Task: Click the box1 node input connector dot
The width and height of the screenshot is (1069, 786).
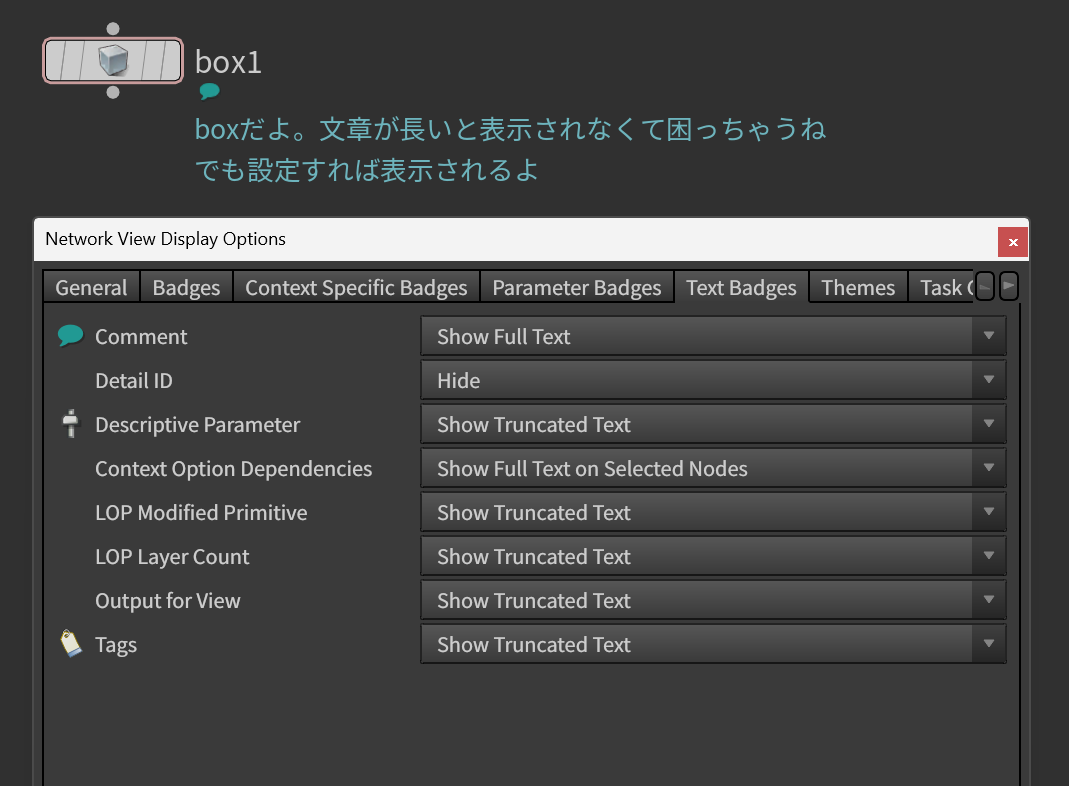Action: [x=113, y=29]
